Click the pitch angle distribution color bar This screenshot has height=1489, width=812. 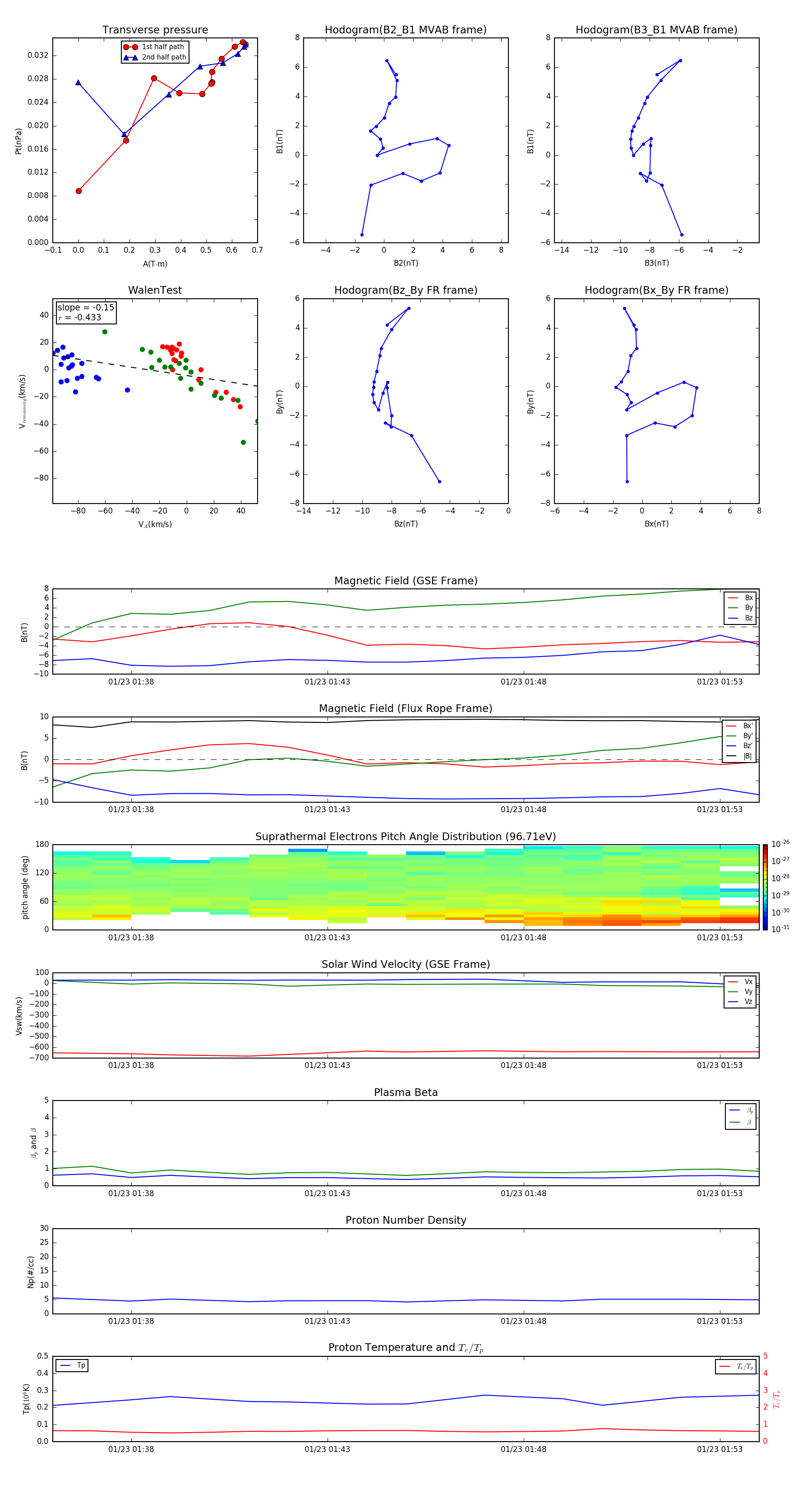click(x=765, y=887)
